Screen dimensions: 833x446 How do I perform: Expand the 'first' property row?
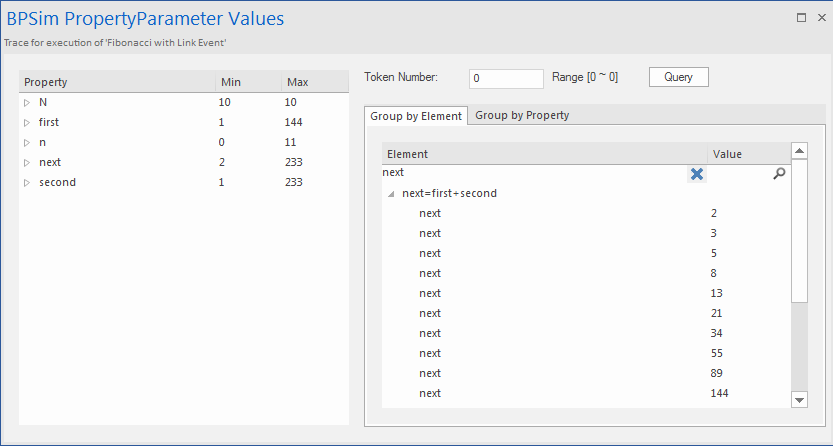27,122
